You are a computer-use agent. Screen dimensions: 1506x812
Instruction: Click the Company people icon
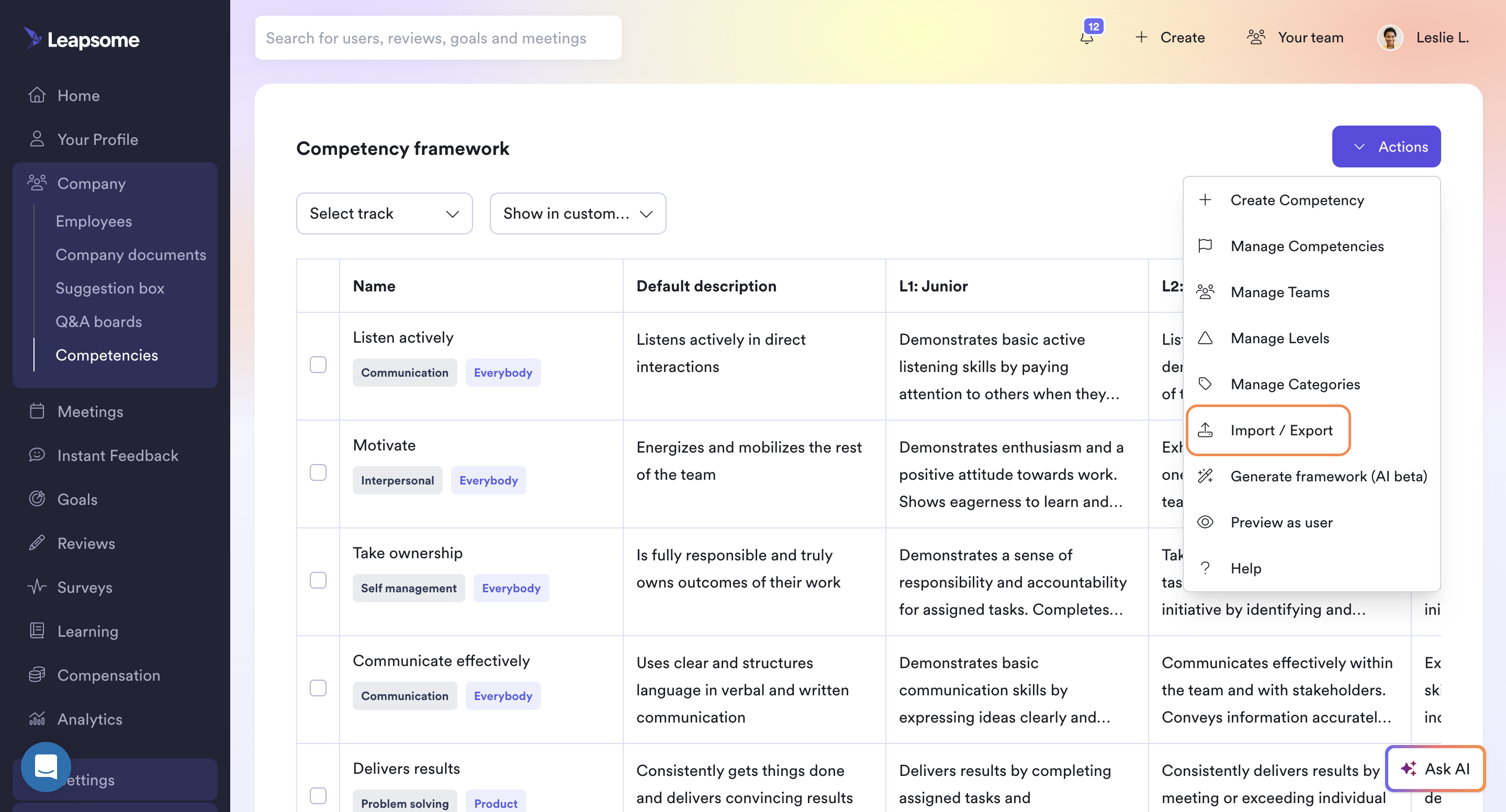(37, 183)
